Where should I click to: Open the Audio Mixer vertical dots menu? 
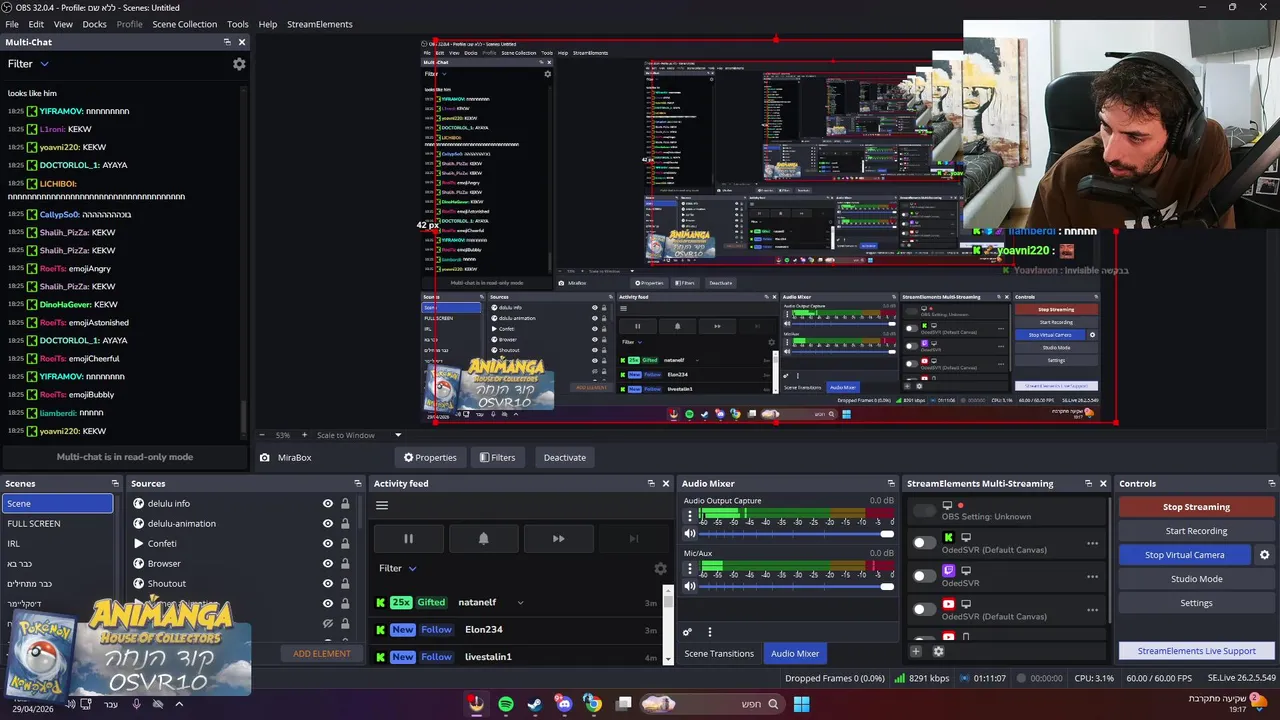pos(710,632)
